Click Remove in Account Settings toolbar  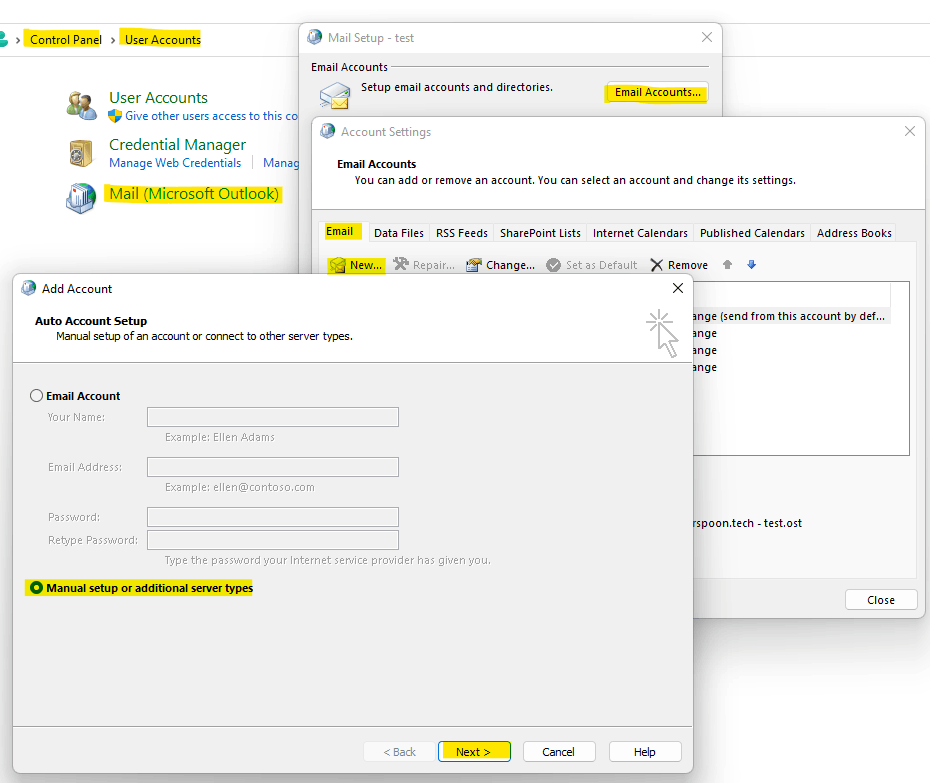679,265
